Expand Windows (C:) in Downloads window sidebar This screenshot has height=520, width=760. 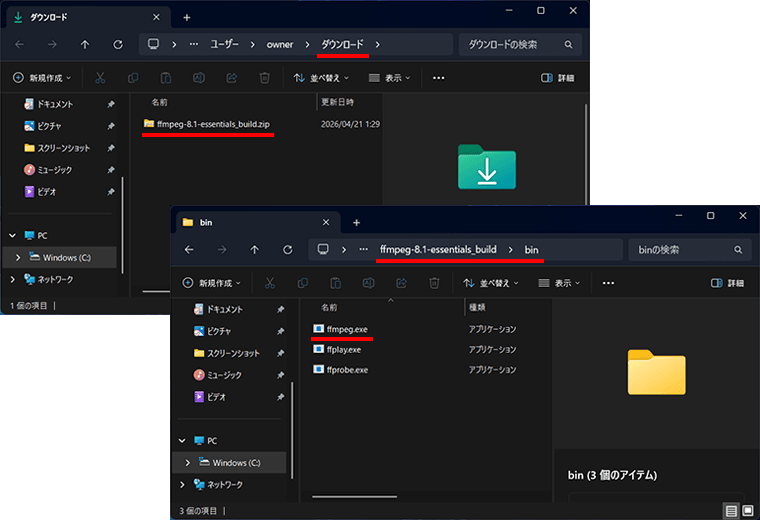[x=18, y=257]
